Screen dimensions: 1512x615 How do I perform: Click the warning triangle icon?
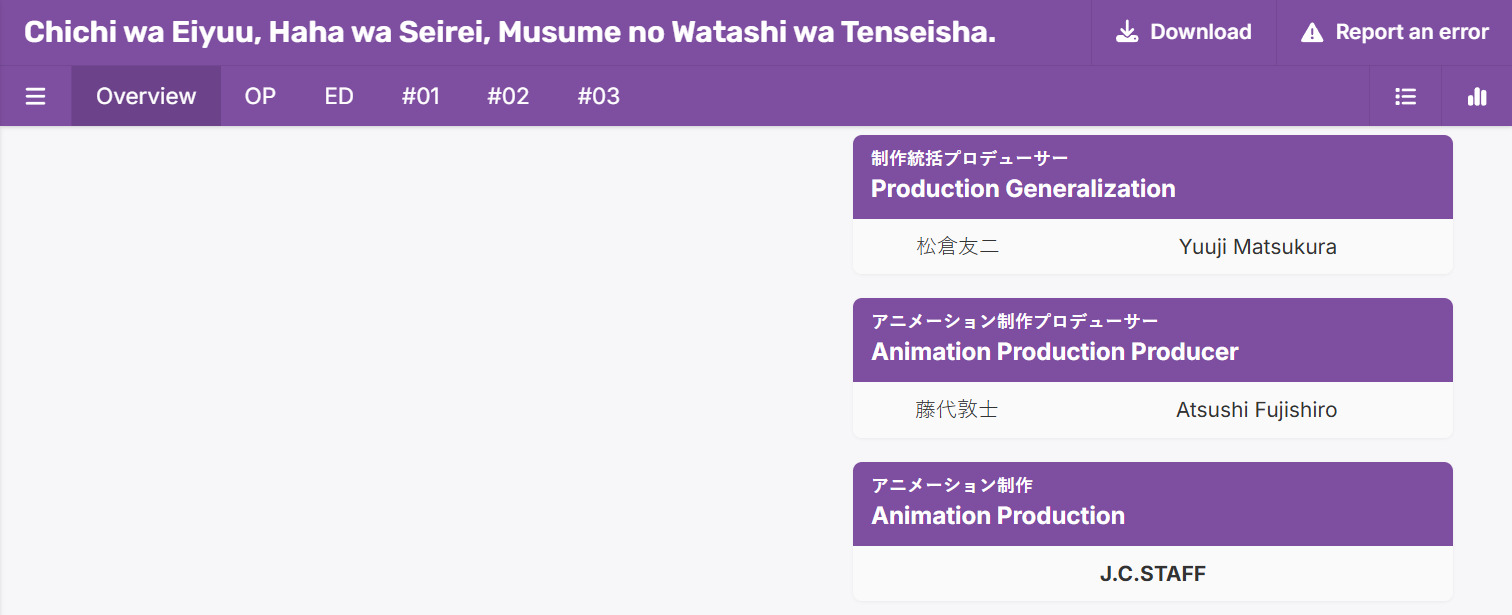[x=1312, y=33]
